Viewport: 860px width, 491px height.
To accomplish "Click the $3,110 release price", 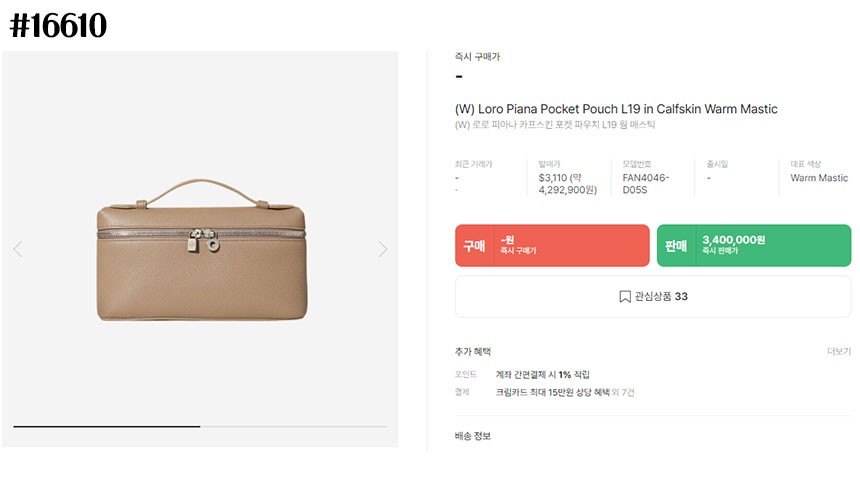I will 556,178.
